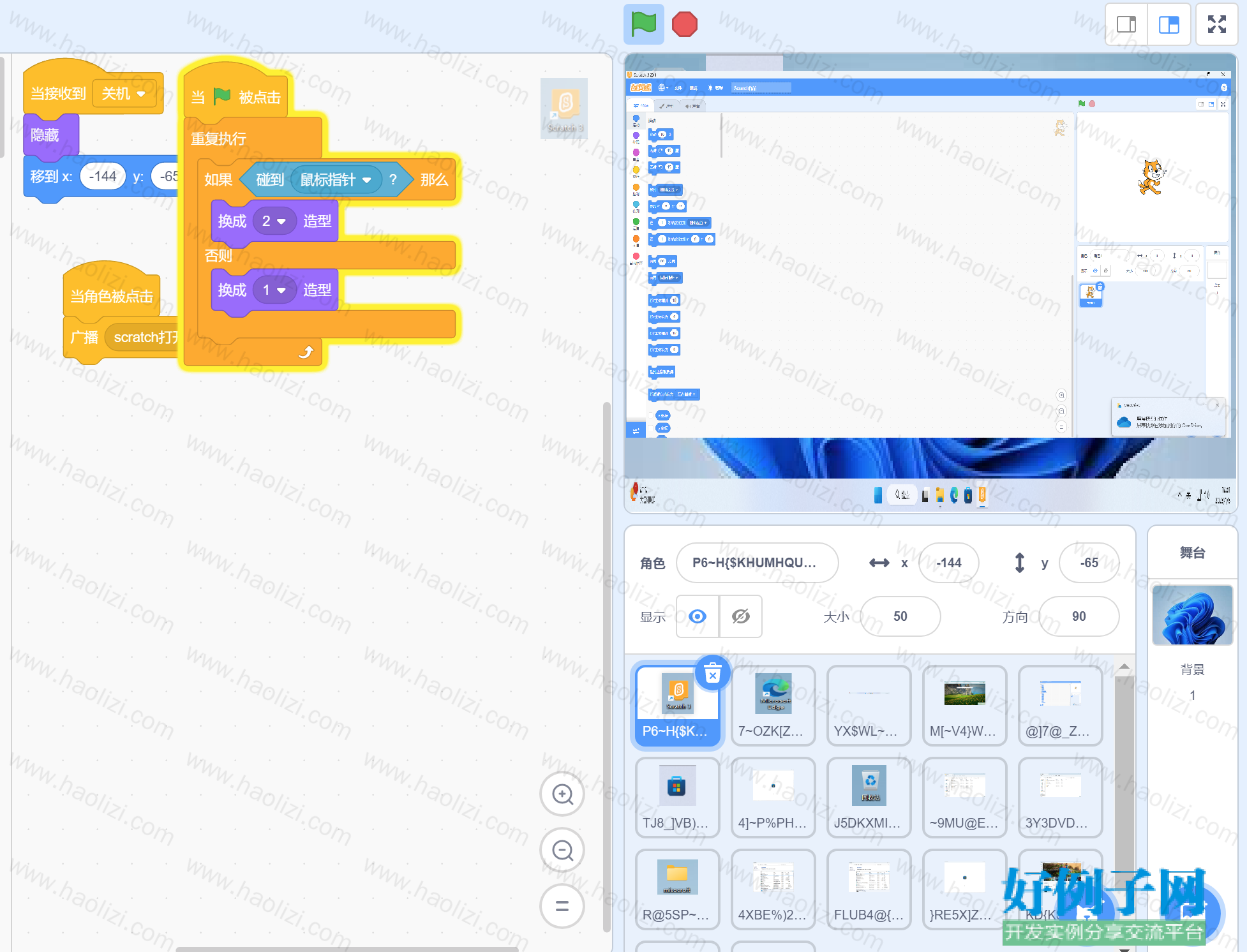This screenshot has width=1247, height=952.
Task: Click the workspace horizontal scrollbar
Action: pos(347,949)
